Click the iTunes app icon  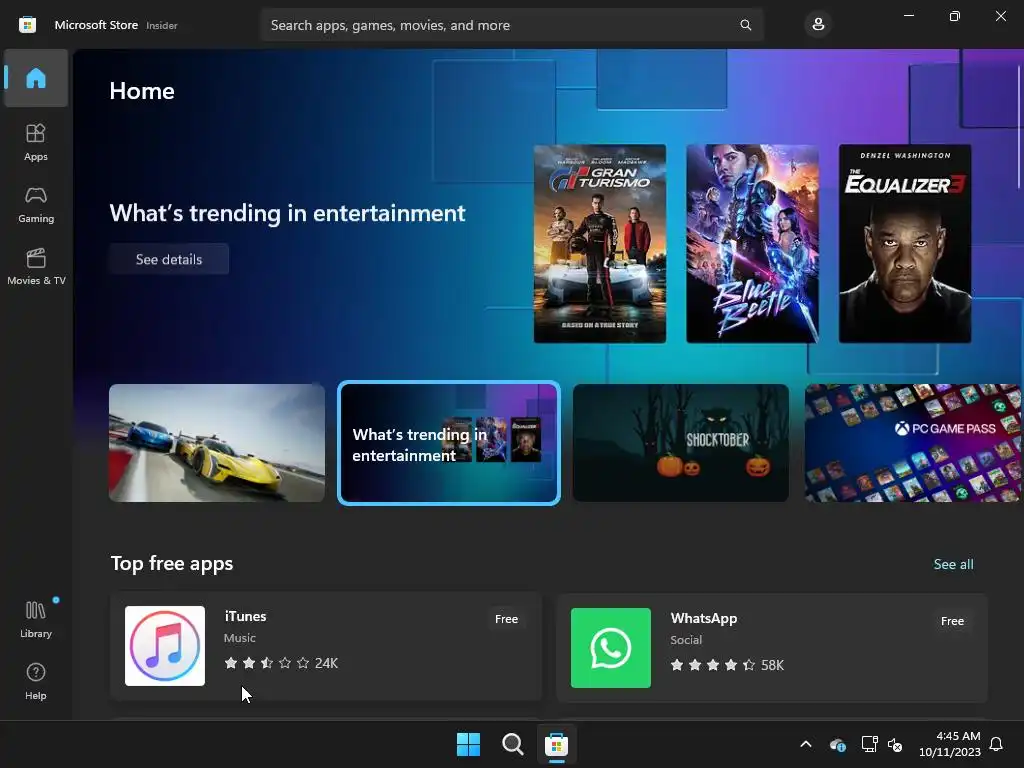point(165,646)
